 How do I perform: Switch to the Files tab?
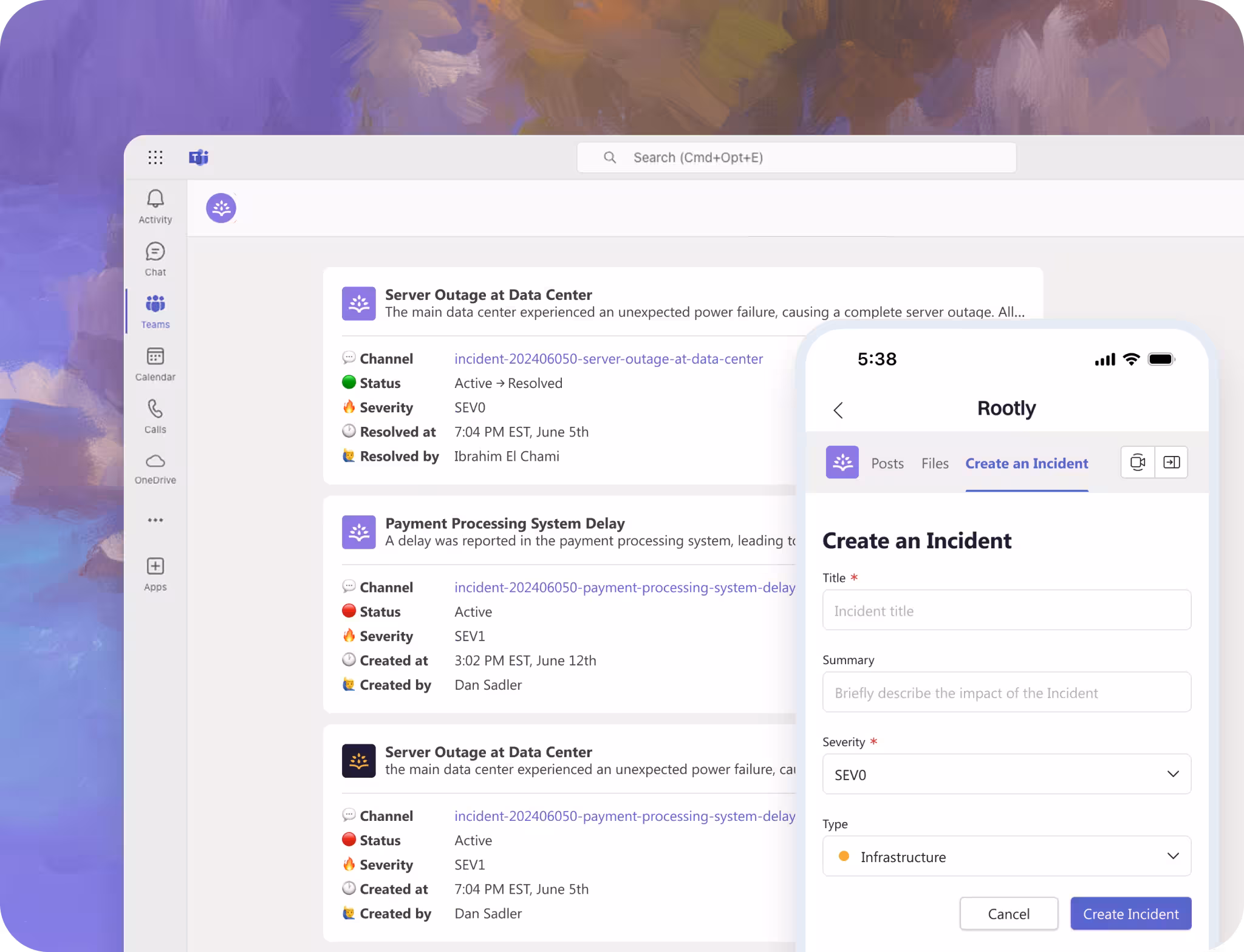point(935,463)
